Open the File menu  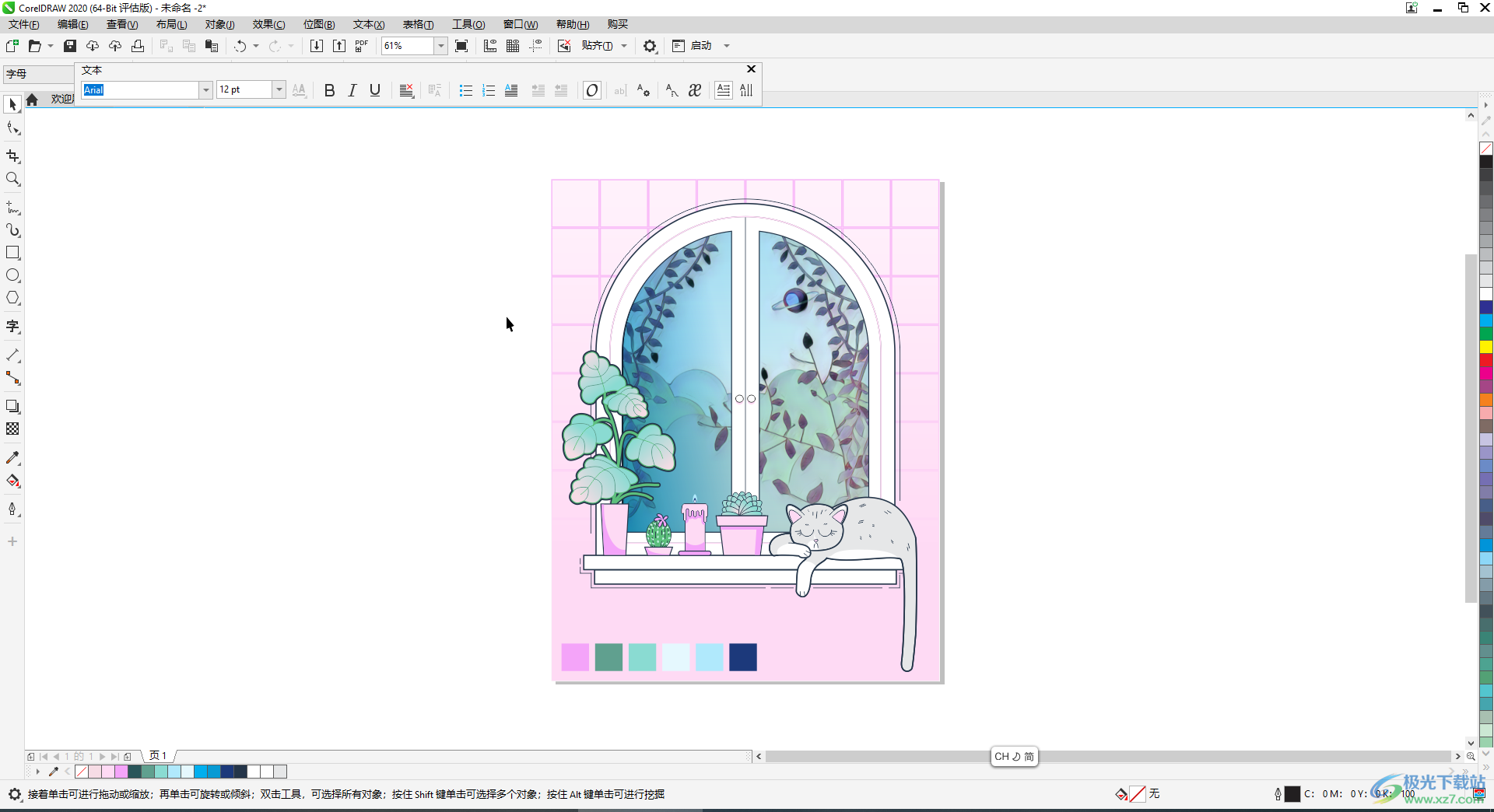point(24,24)
